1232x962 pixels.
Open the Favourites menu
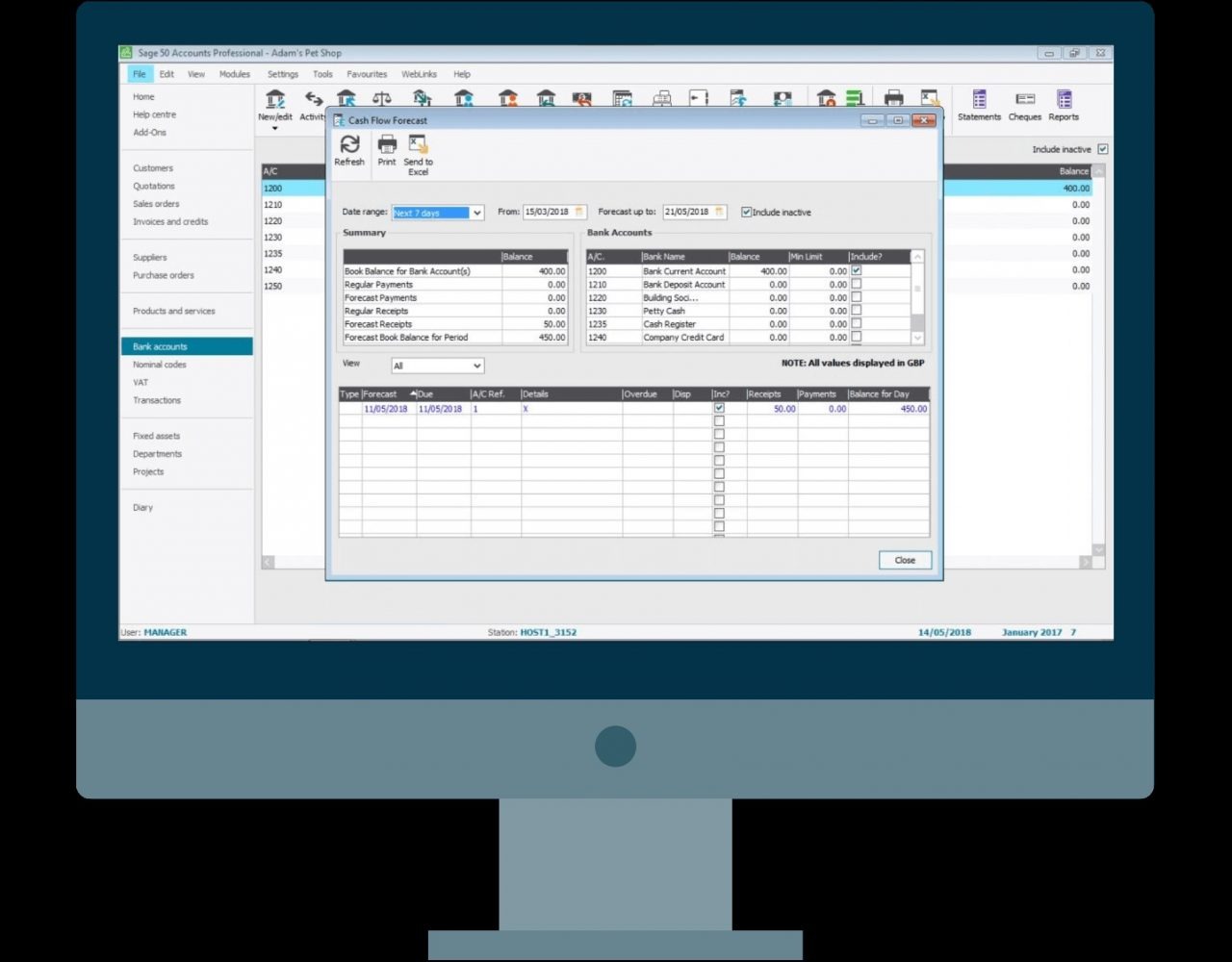tap(367, 74)
